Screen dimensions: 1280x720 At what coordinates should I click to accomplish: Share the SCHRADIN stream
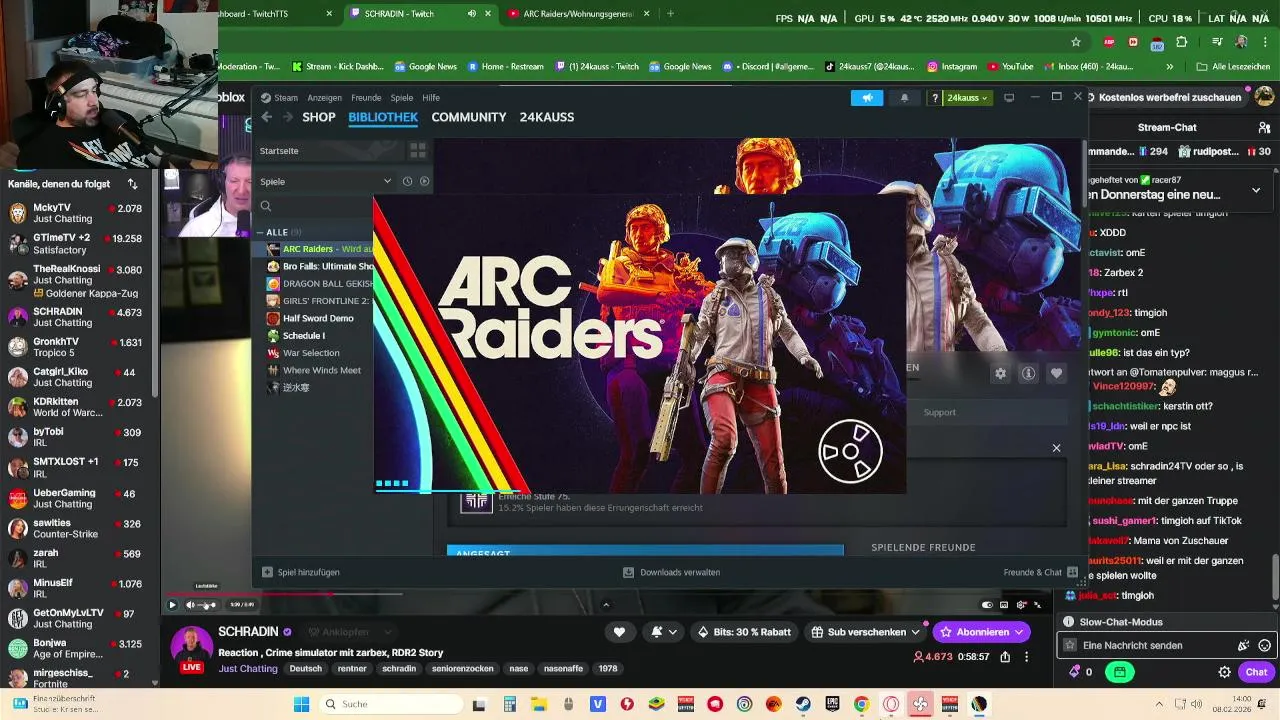point(1005,657)
